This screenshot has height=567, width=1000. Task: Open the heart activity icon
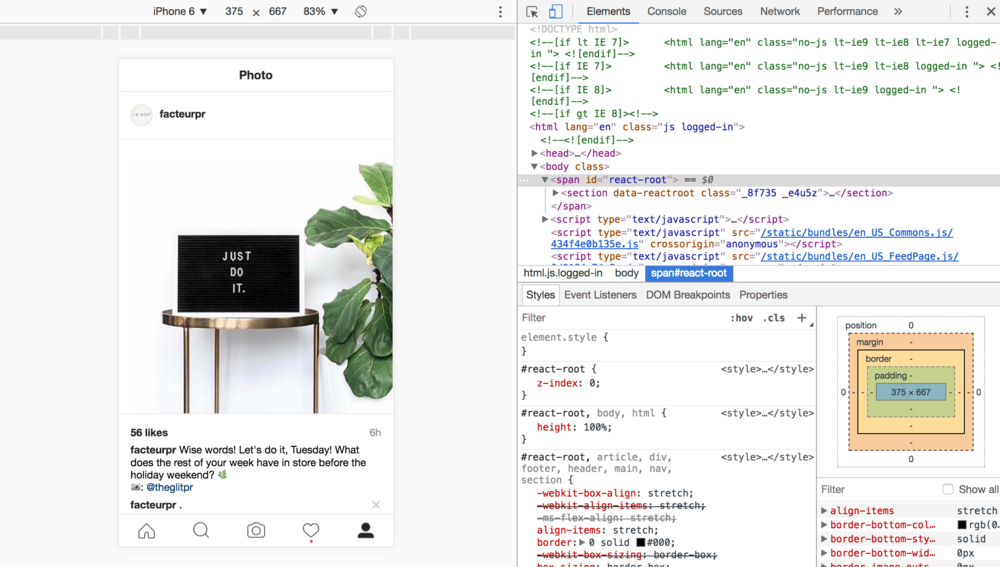click(x=311, y=531)
